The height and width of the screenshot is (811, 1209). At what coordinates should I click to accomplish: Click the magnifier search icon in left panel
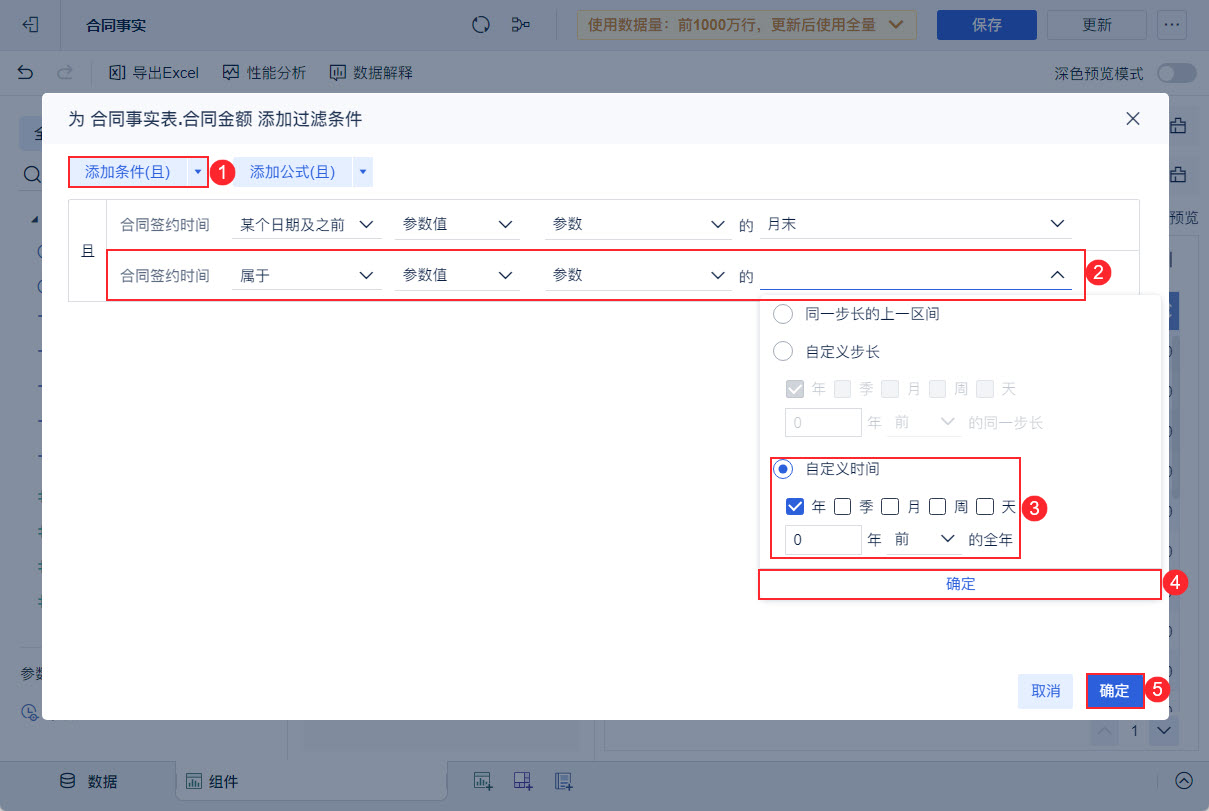32,175
